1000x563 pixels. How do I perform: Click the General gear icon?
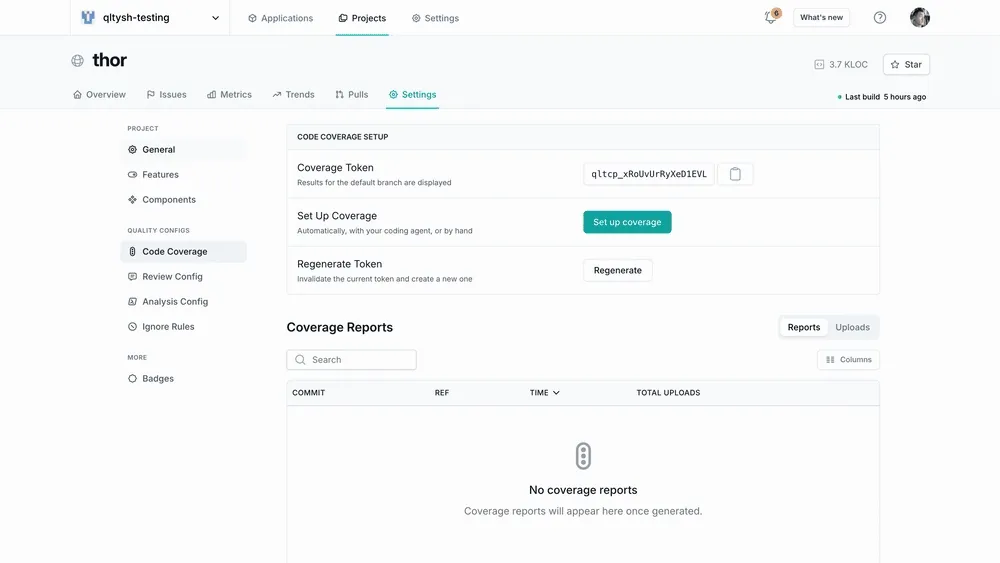132,149
